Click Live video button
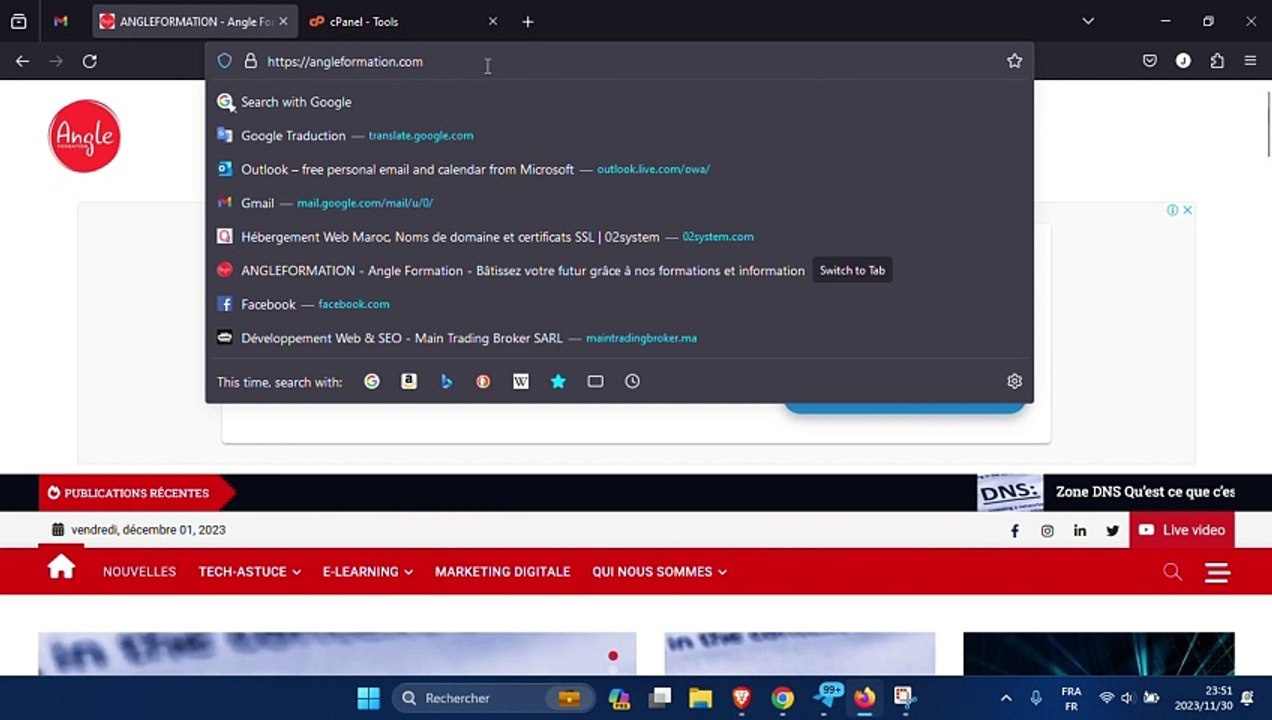Screen dimensions: 1272x720 (x=1182, y=530)
